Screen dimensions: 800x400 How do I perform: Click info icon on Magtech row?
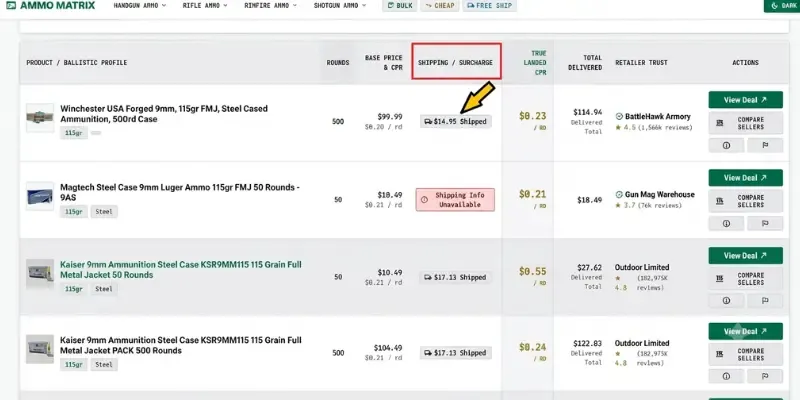tap(726, 223)
